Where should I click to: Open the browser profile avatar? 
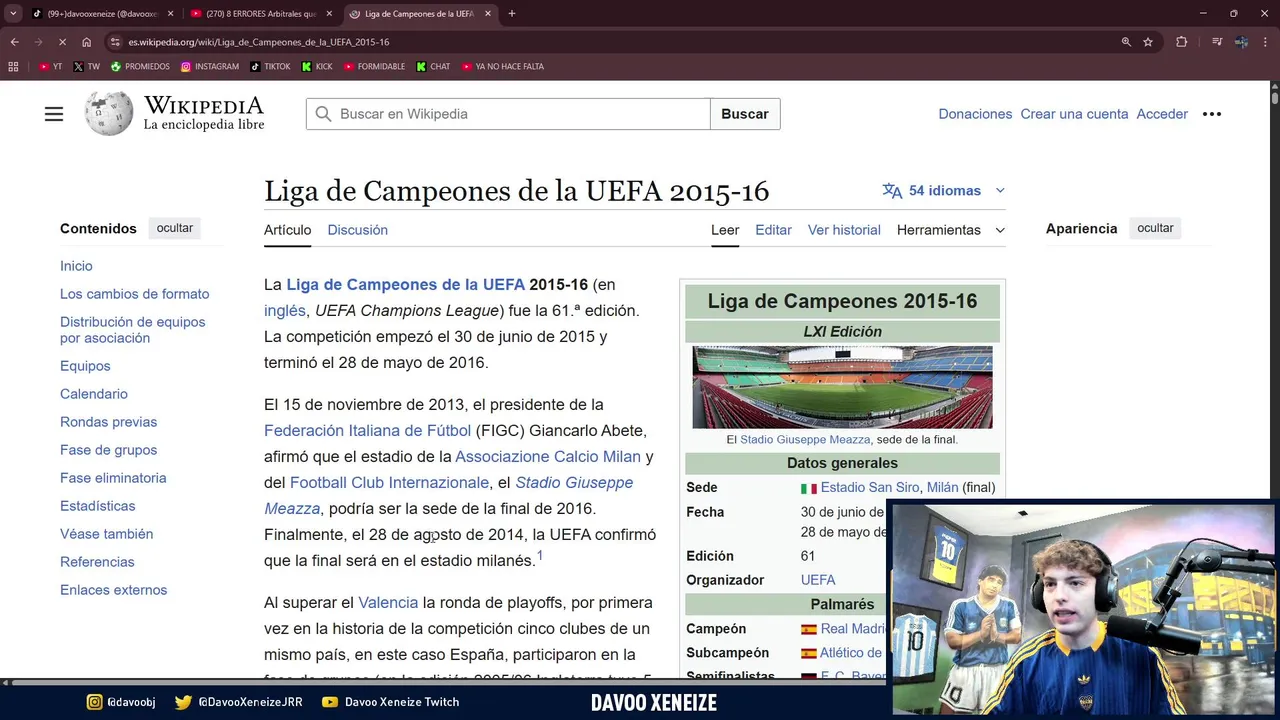coord(1241,42)
